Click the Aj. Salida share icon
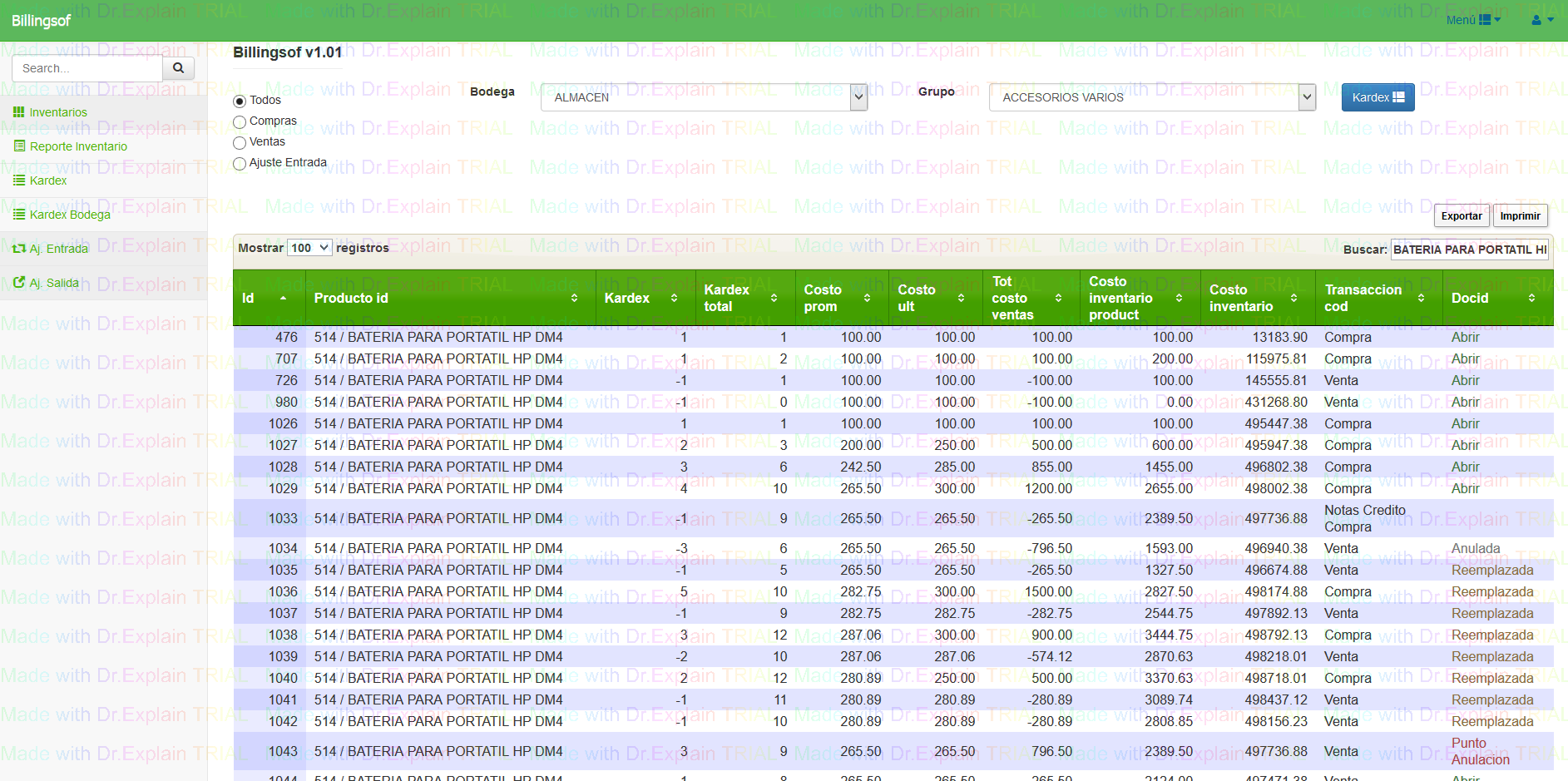The height and width of the screenshot is (781, 1568). [x=19, y=283]
